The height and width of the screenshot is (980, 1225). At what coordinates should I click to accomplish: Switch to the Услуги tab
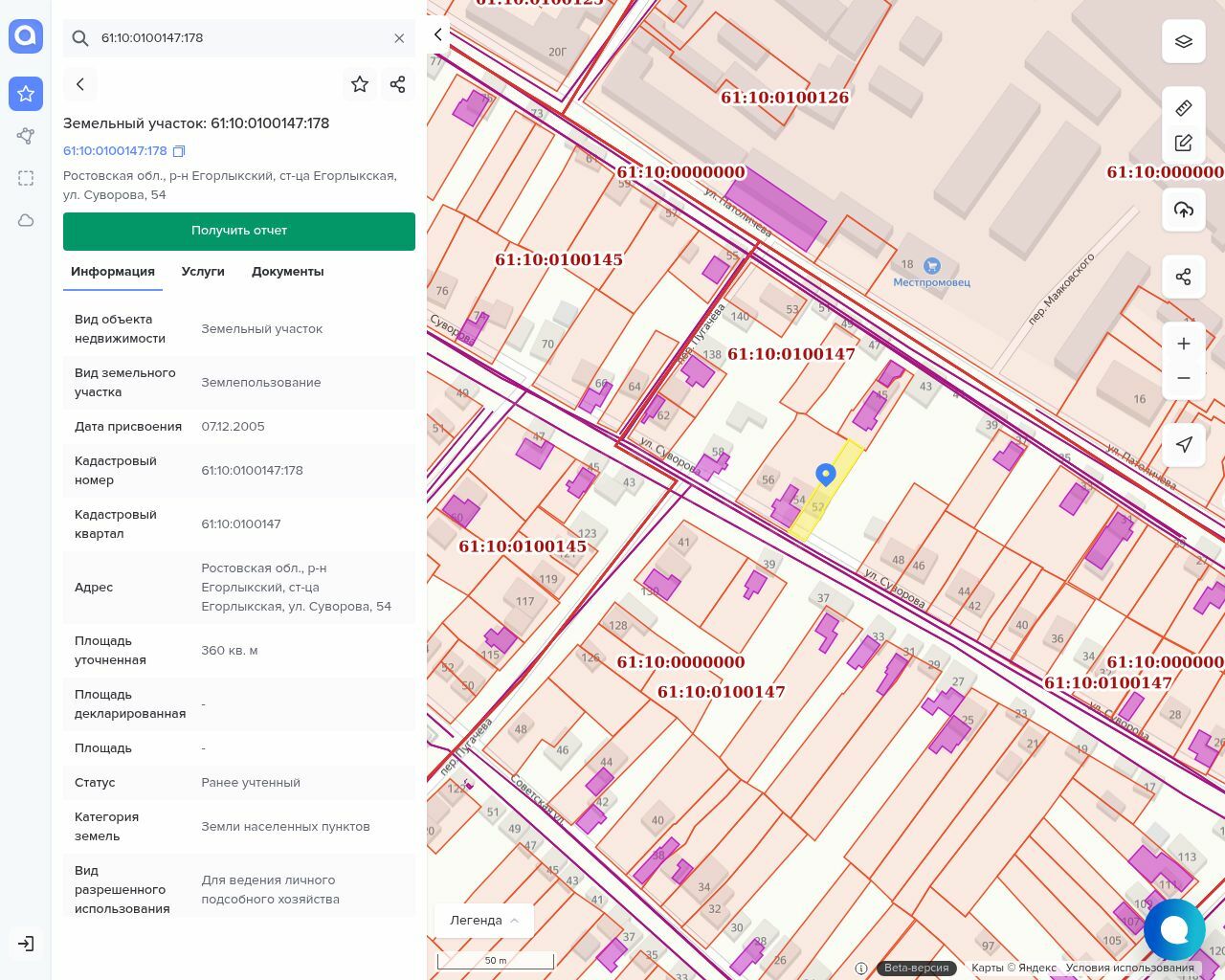point(203,272)
